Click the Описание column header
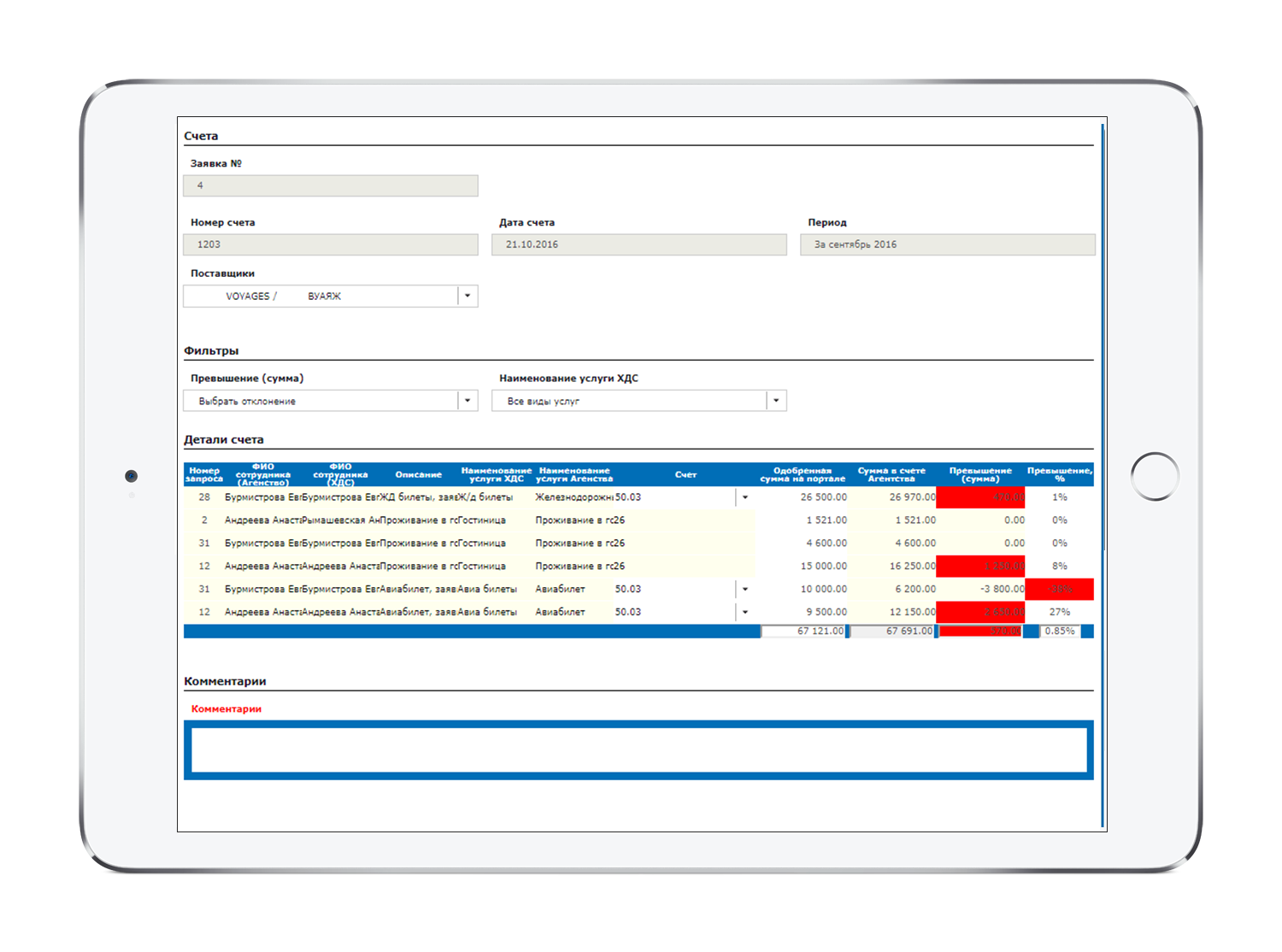 pyautogui.click(x=418, y=474)
